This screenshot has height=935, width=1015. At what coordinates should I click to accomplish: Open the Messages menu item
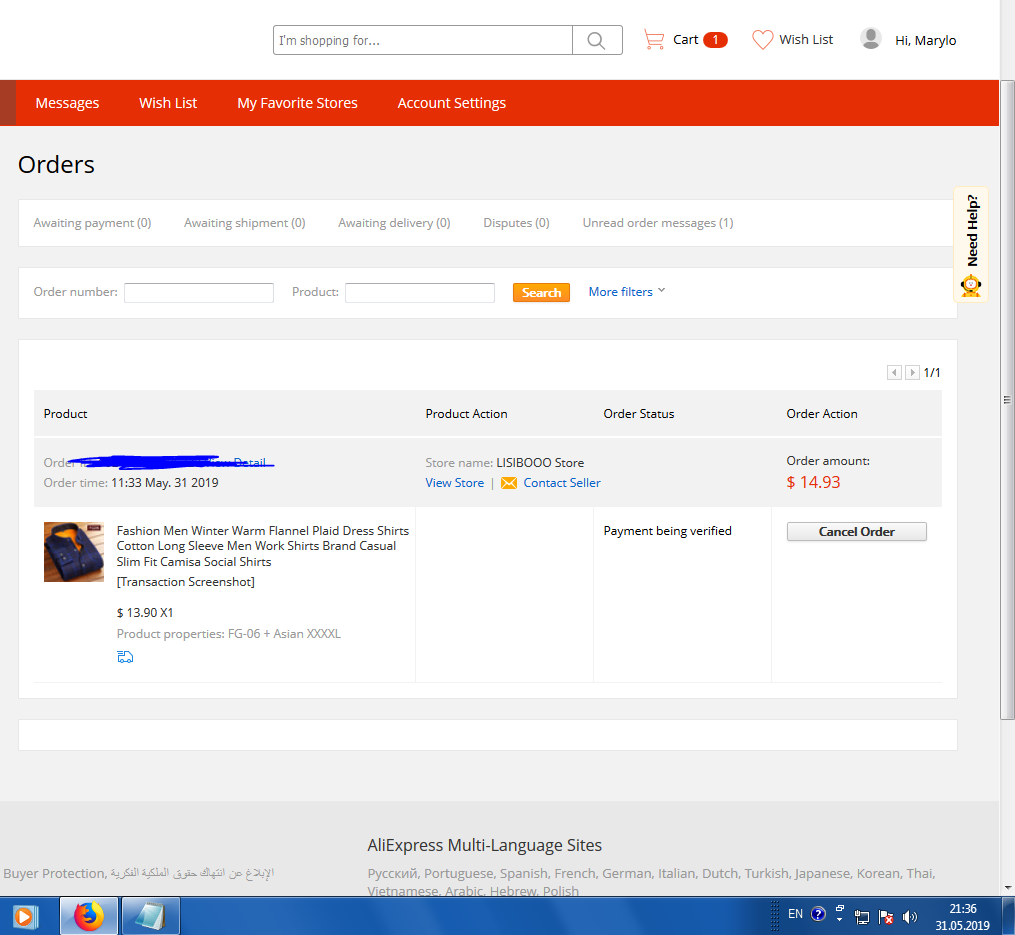(x=67, y=103)
